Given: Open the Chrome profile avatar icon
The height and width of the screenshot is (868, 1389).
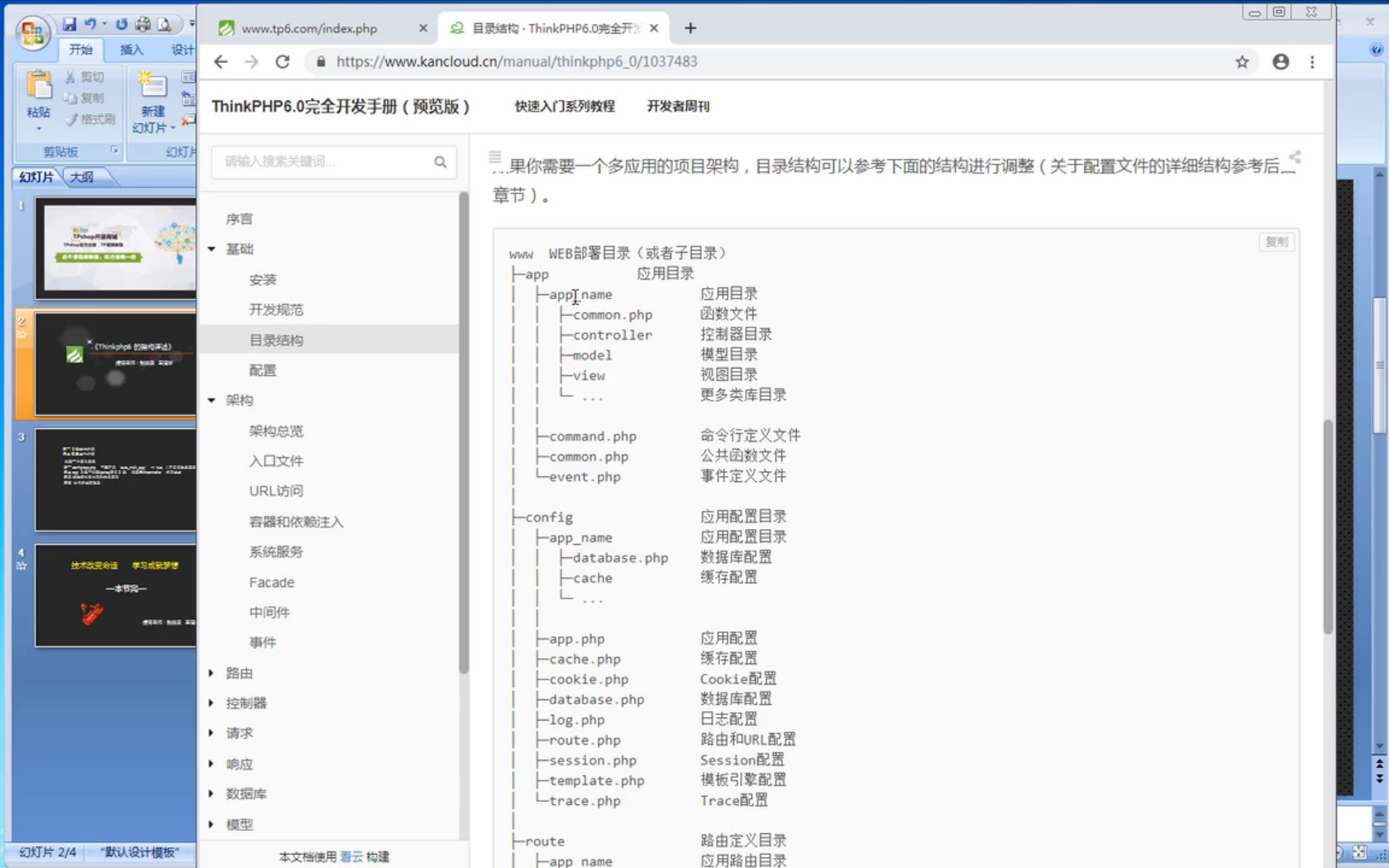Looking at the screenshot, I should click(1281, 62).
